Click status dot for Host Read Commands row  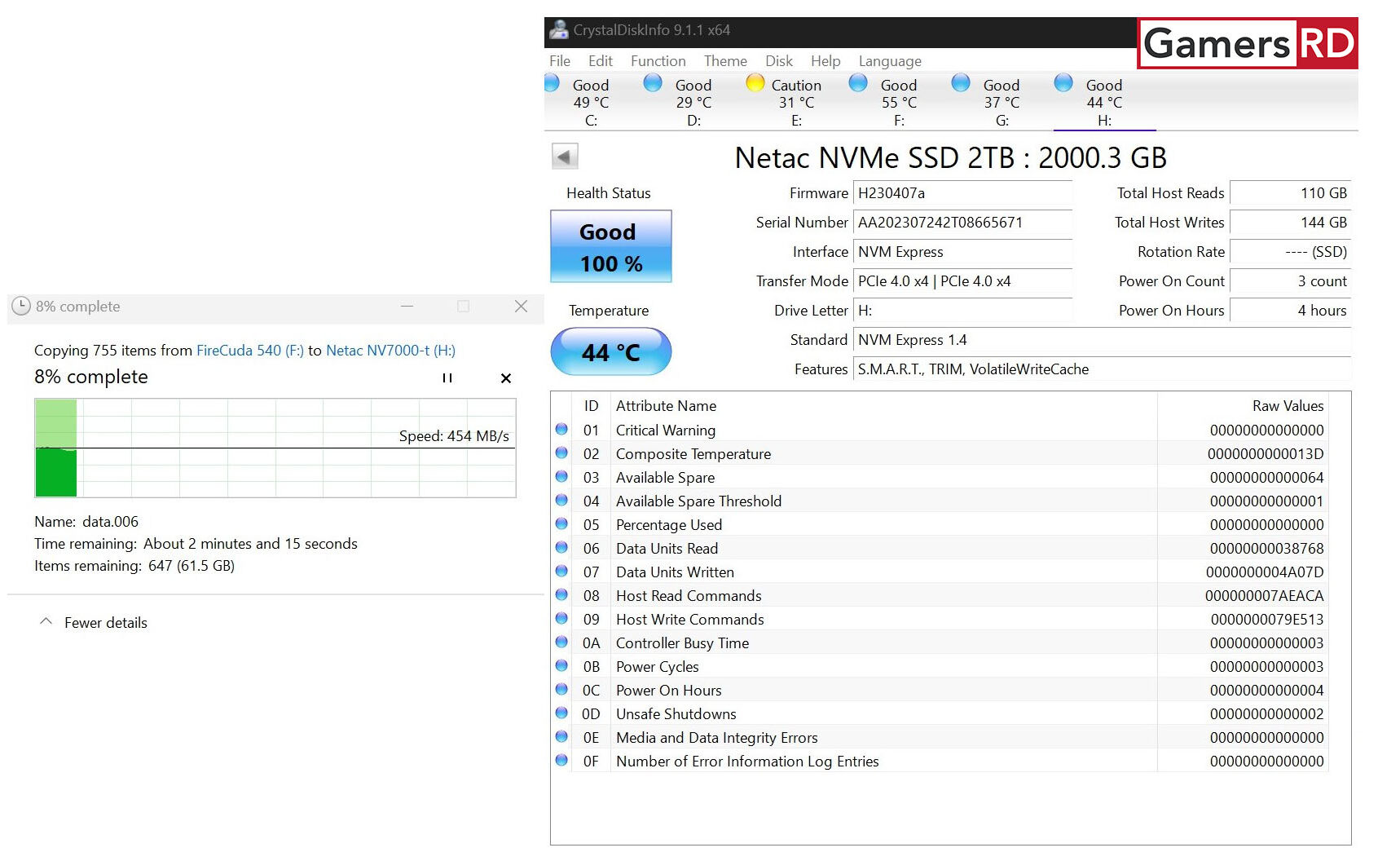coord(561,594)
